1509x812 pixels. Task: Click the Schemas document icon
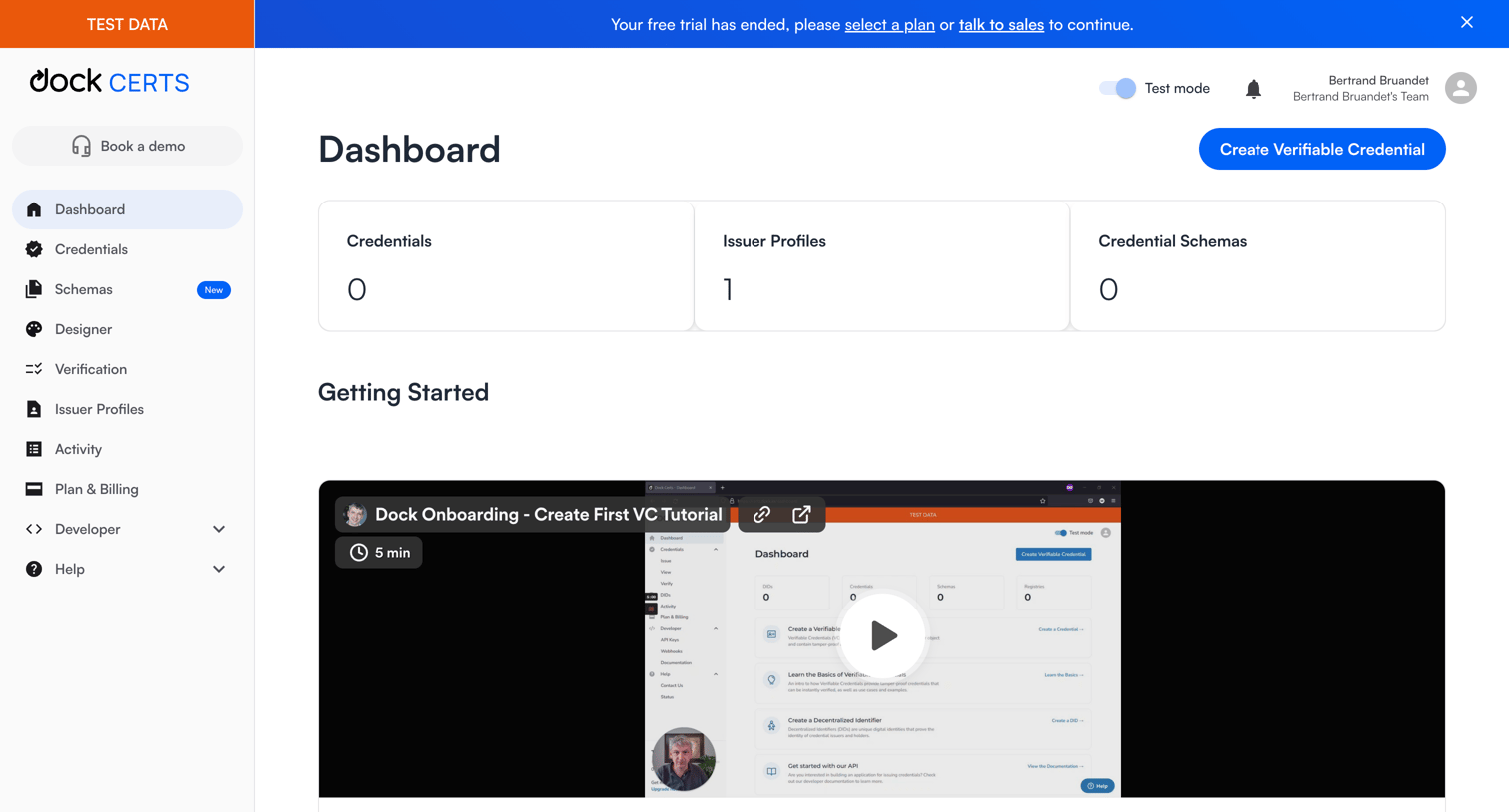point(34,289)
